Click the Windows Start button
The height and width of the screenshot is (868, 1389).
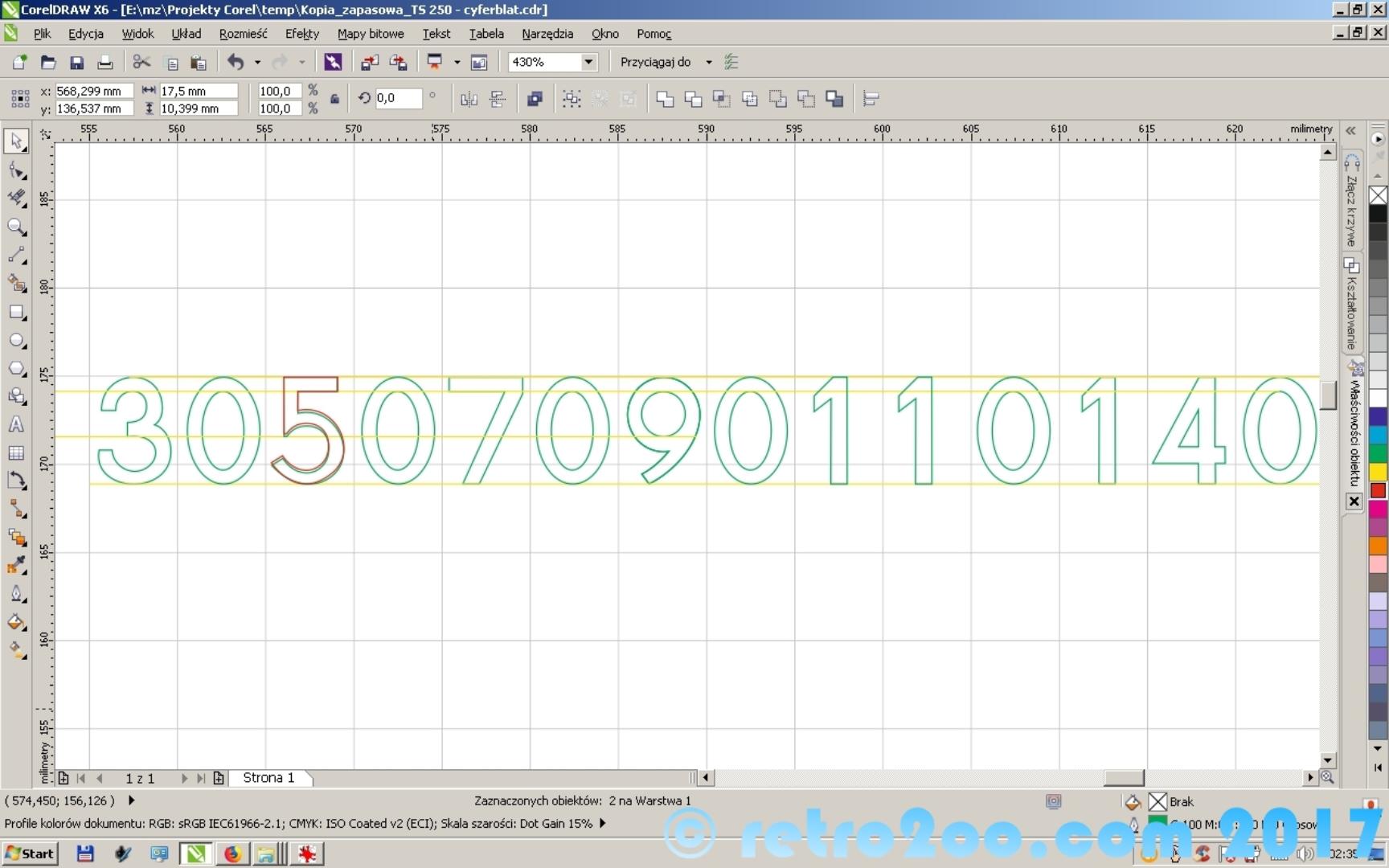click(x=30, y=854)
